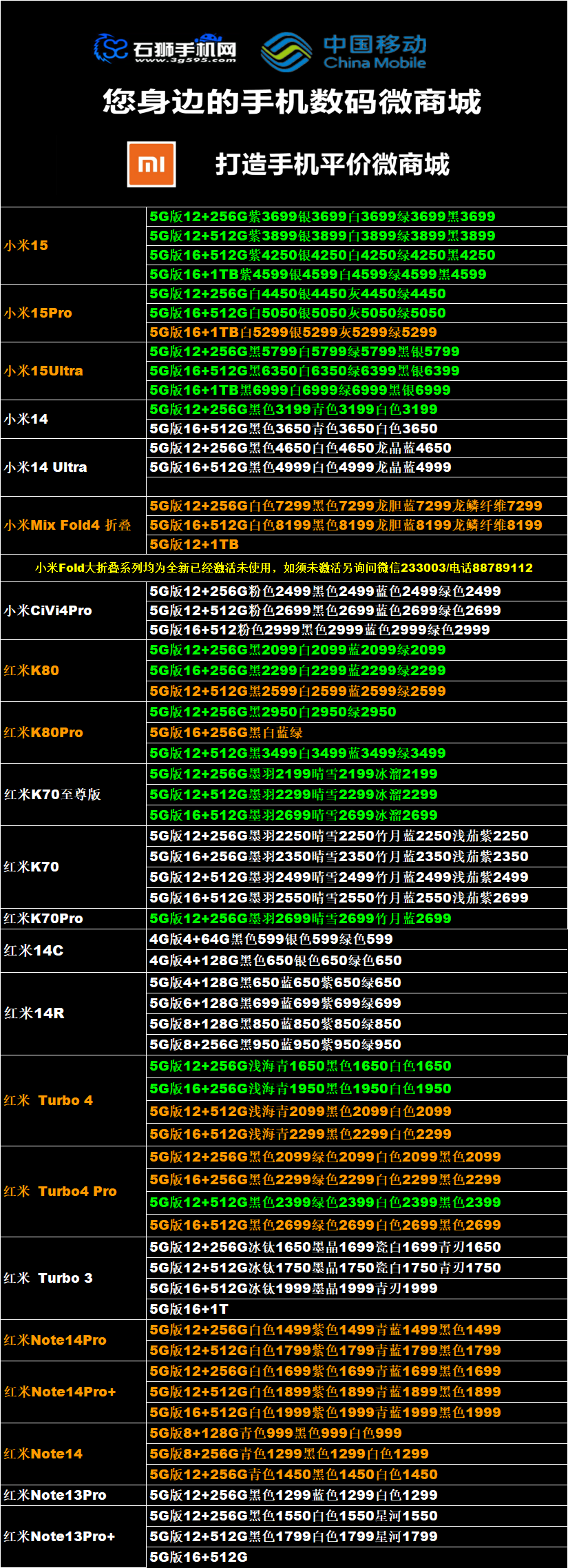The width and height of the screenshot is (568, 1568).
Task: Select the 红米Note13Pro+ model cell
Action: (73, 1536)
